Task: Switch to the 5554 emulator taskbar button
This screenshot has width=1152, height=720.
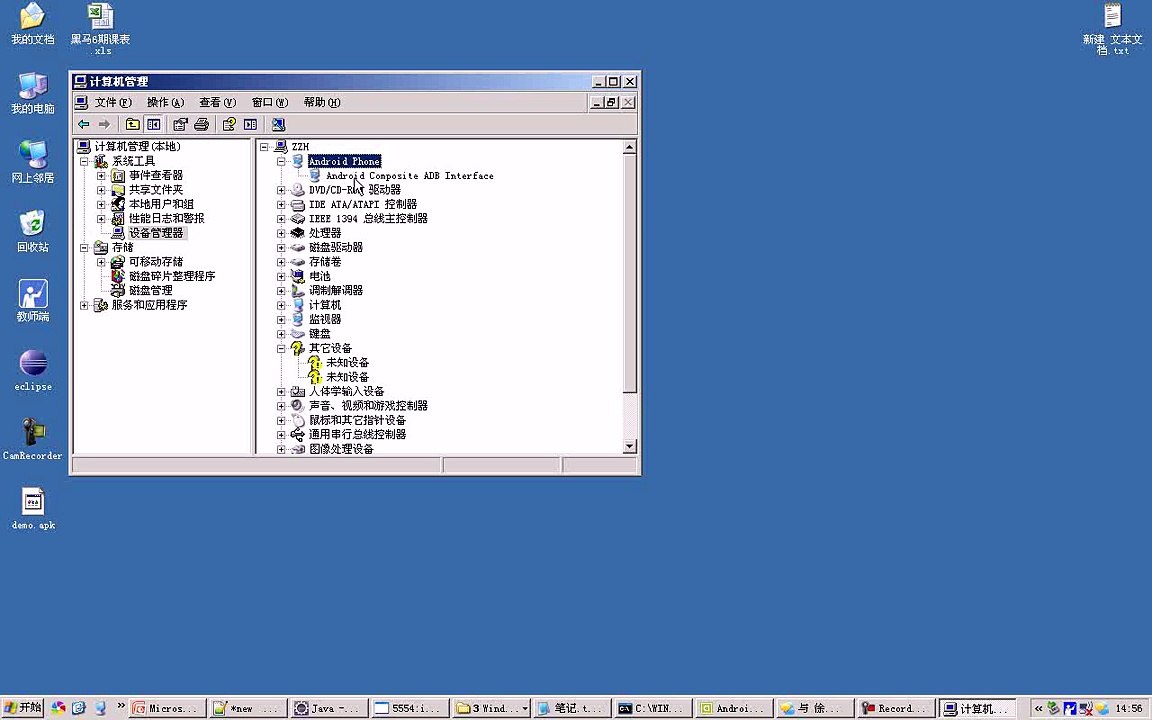Action: pos(408,708)
